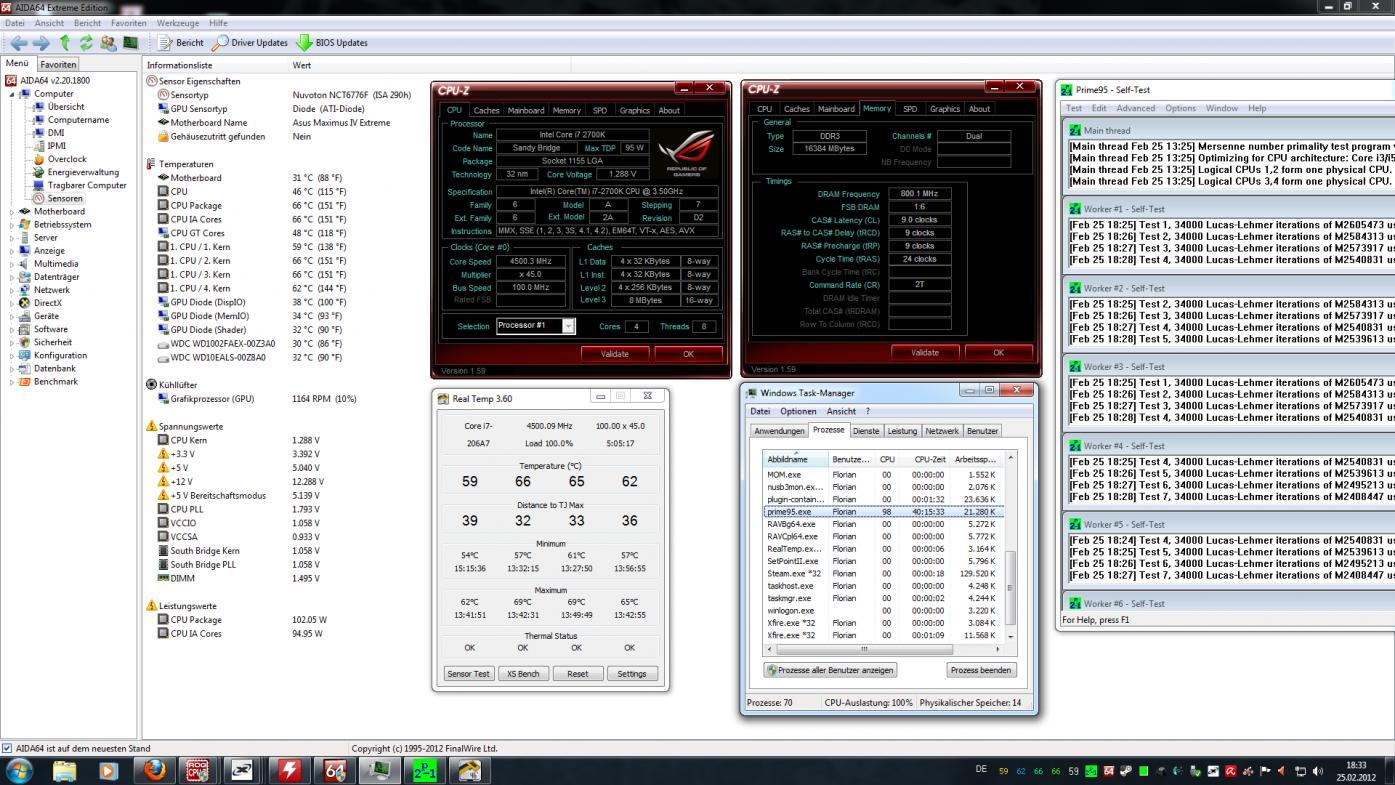The width and height of the screenshot is (1395, 785).
Task: Select the Overclock item in the tree
Action: pos(67,159)
